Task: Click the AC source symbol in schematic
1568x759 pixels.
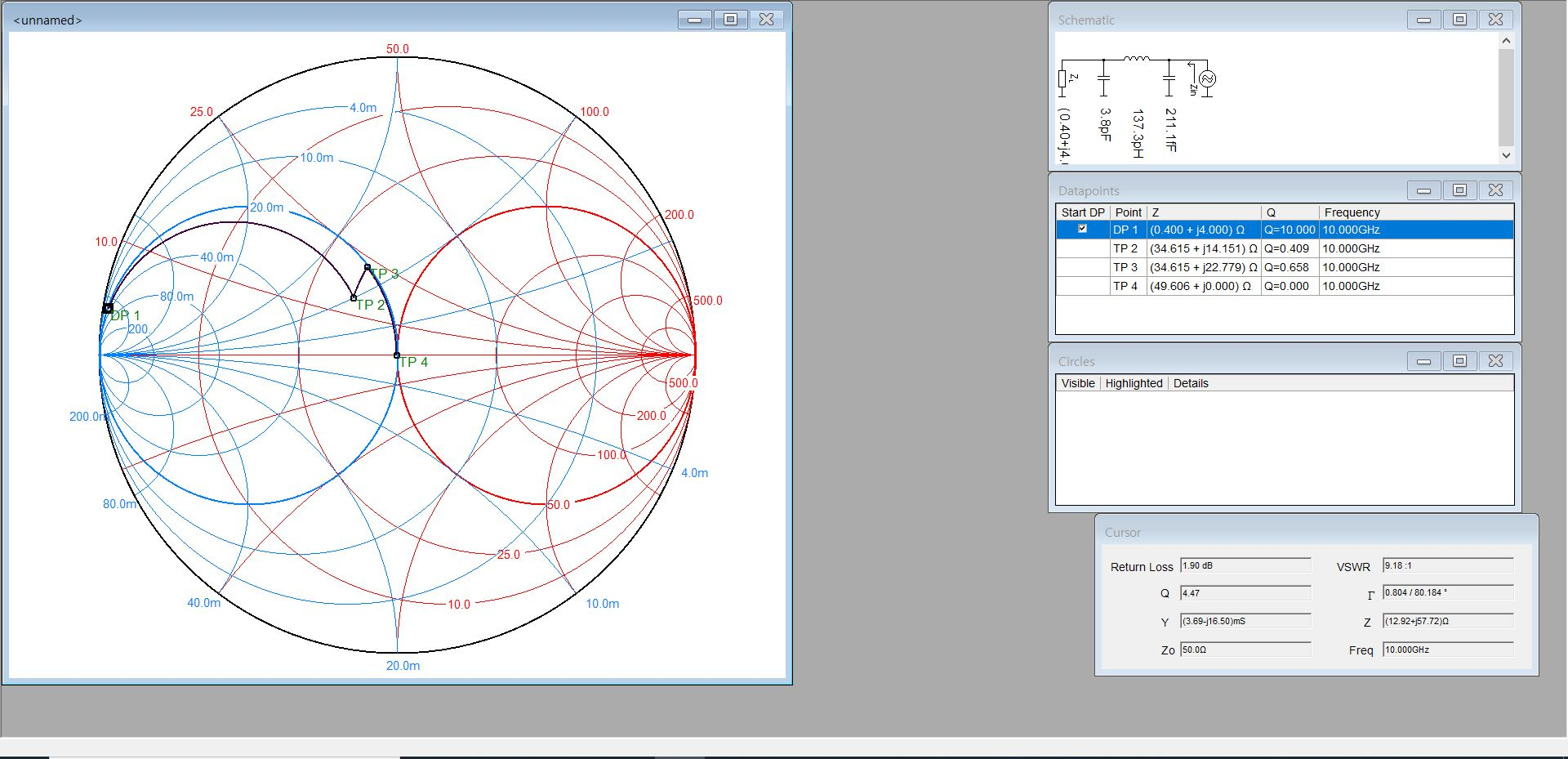Action: (x=1207, y=79)
